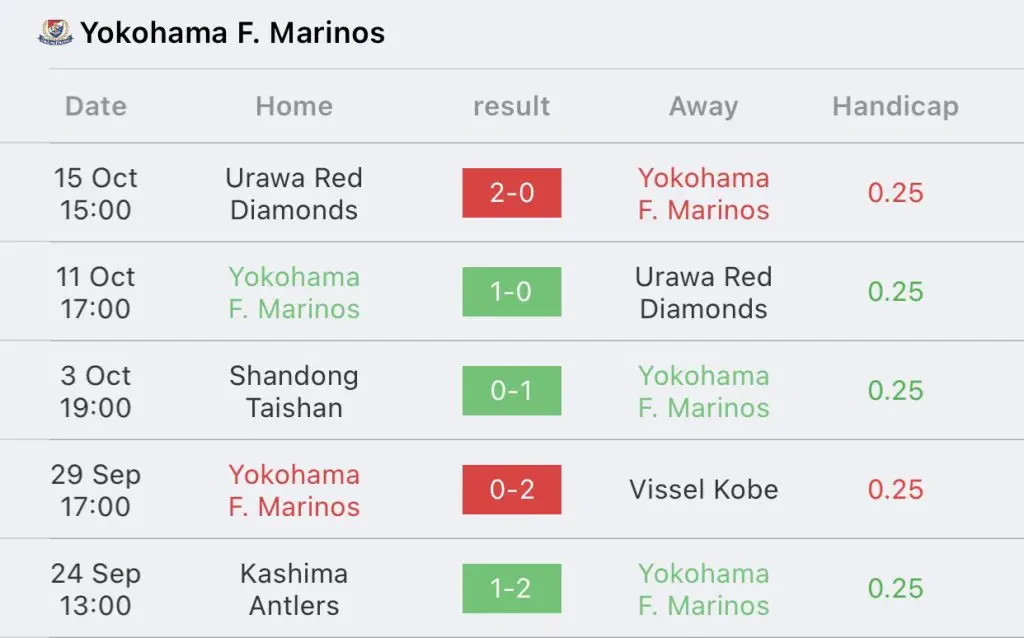Open the green 1-0 result badge
Image resolution: width=1024 pixels, height=638 pixels.
[x=511, y=291]
